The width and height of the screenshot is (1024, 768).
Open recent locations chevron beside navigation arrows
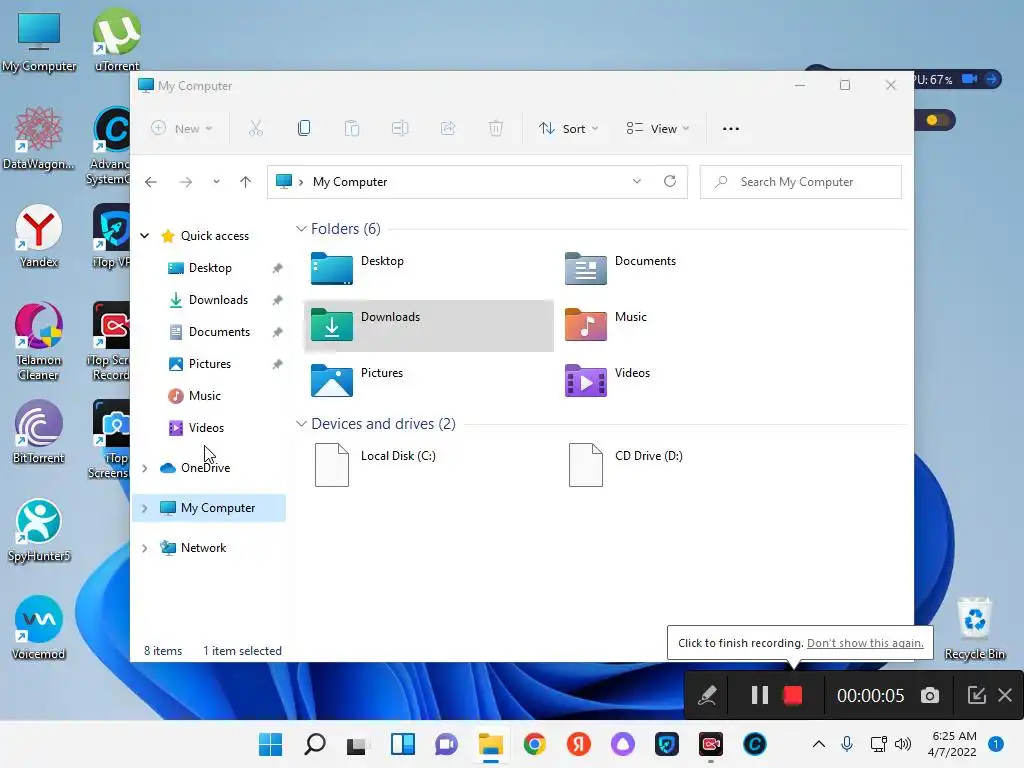coord(216,182)
